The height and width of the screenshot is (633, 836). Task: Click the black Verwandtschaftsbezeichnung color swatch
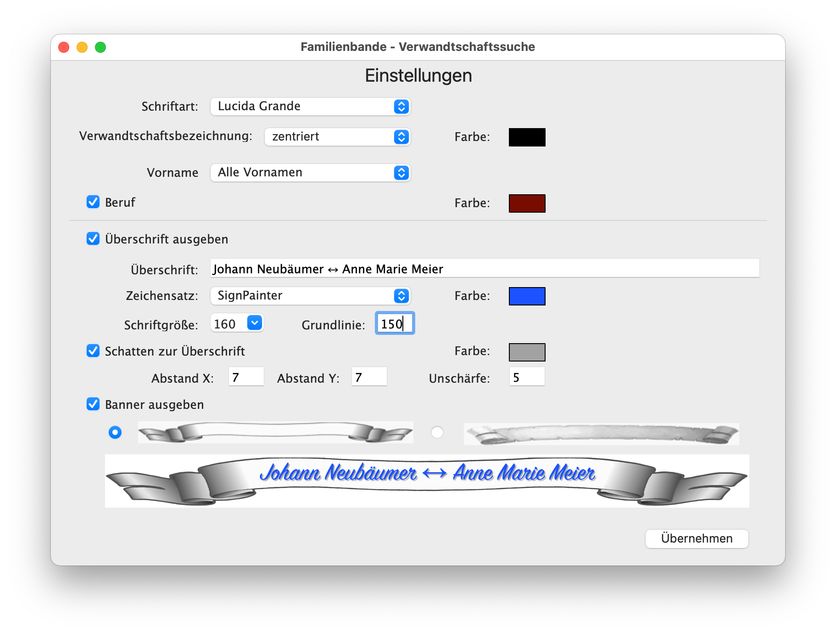[527, 137]
